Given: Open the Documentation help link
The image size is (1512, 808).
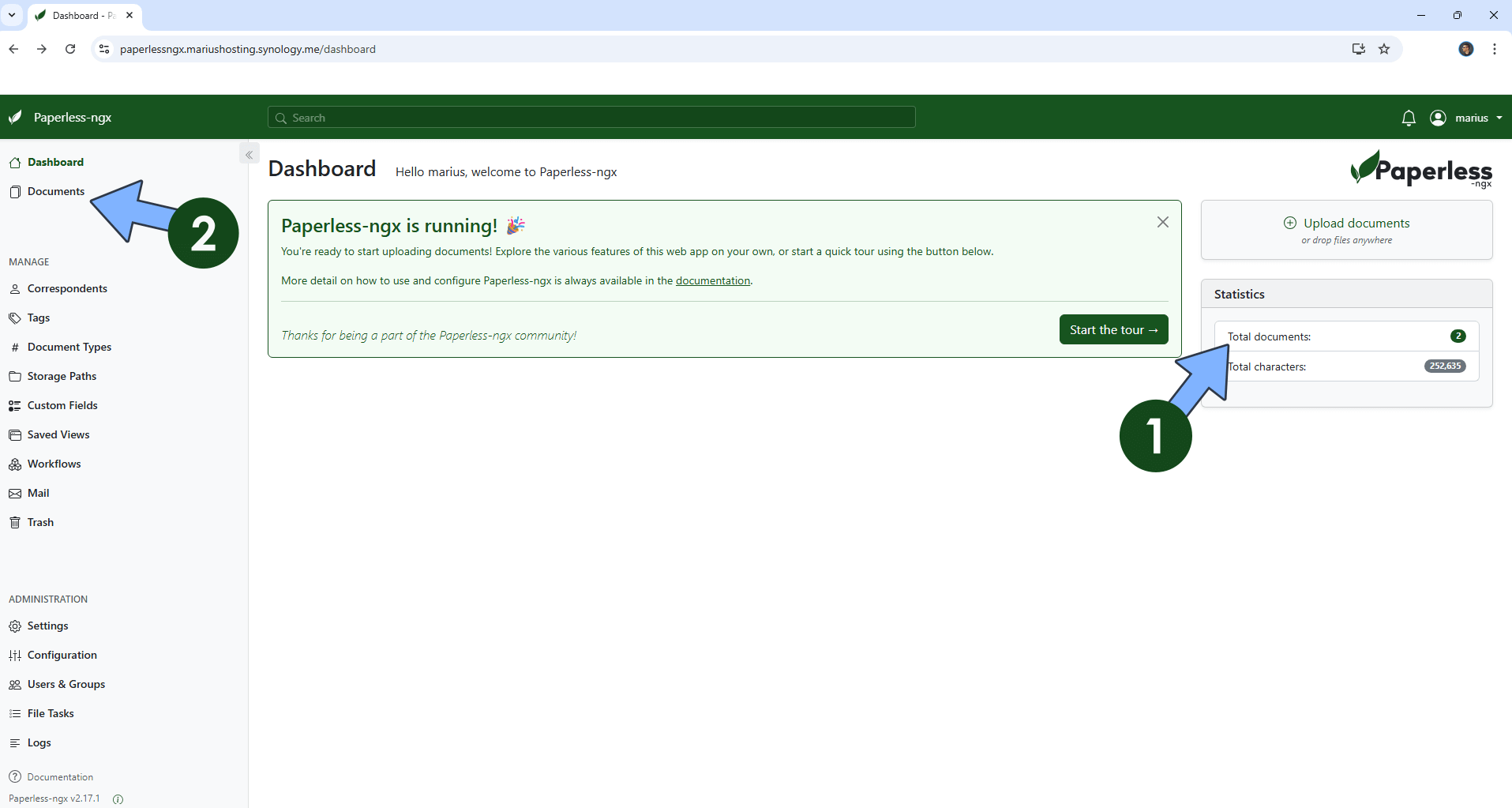Looking at the screenshot, I should pyautogui.click(x=51, y=777).
